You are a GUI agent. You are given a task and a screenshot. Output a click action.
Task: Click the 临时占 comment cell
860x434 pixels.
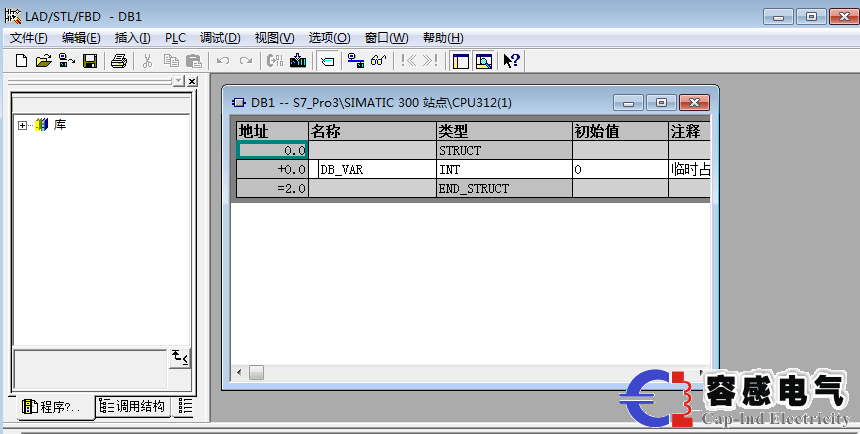689,170
